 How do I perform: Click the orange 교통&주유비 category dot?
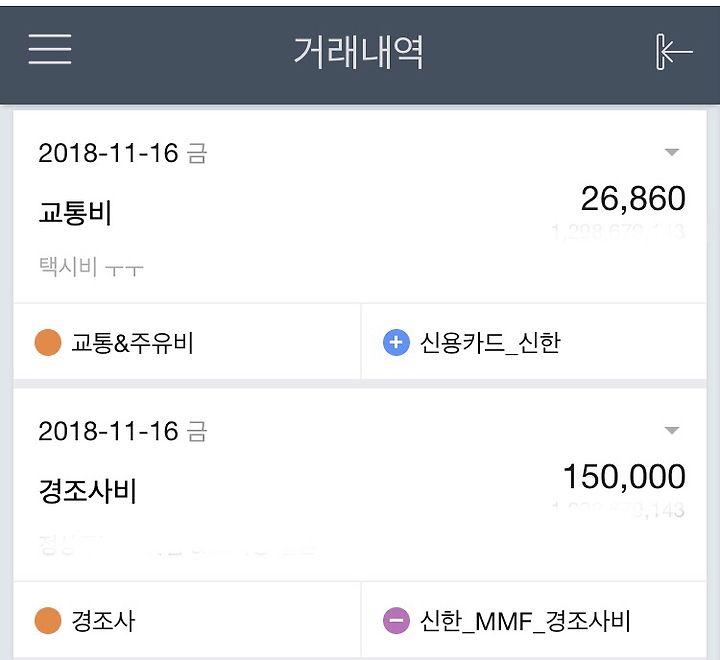[x=48, y=343]
